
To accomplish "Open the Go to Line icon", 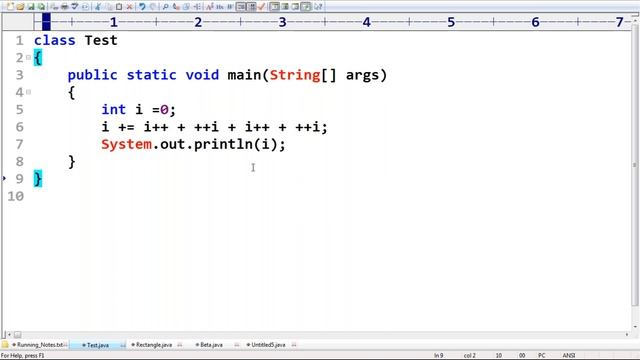I will coord(197,7).
